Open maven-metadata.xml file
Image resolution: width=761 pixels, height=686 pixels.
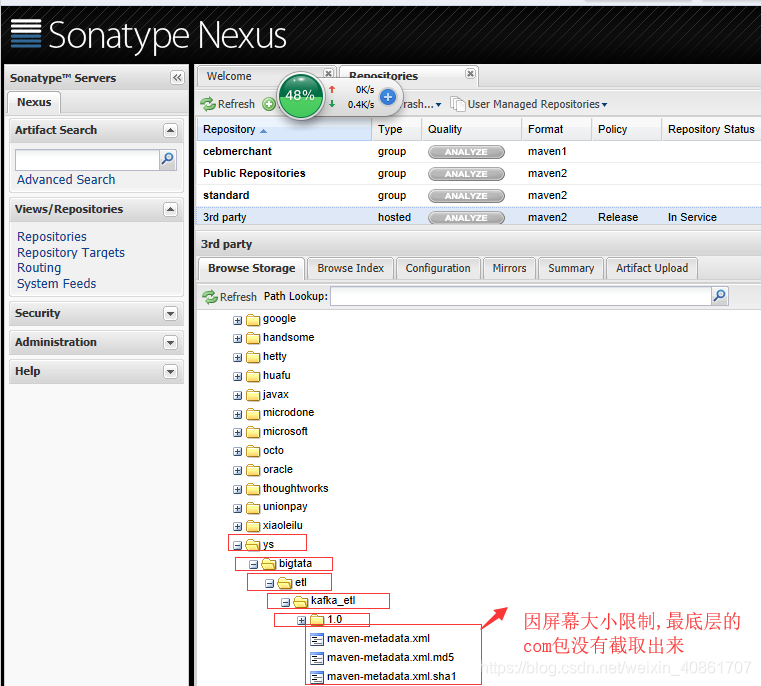pyautogui.click(x=378, y=638)
